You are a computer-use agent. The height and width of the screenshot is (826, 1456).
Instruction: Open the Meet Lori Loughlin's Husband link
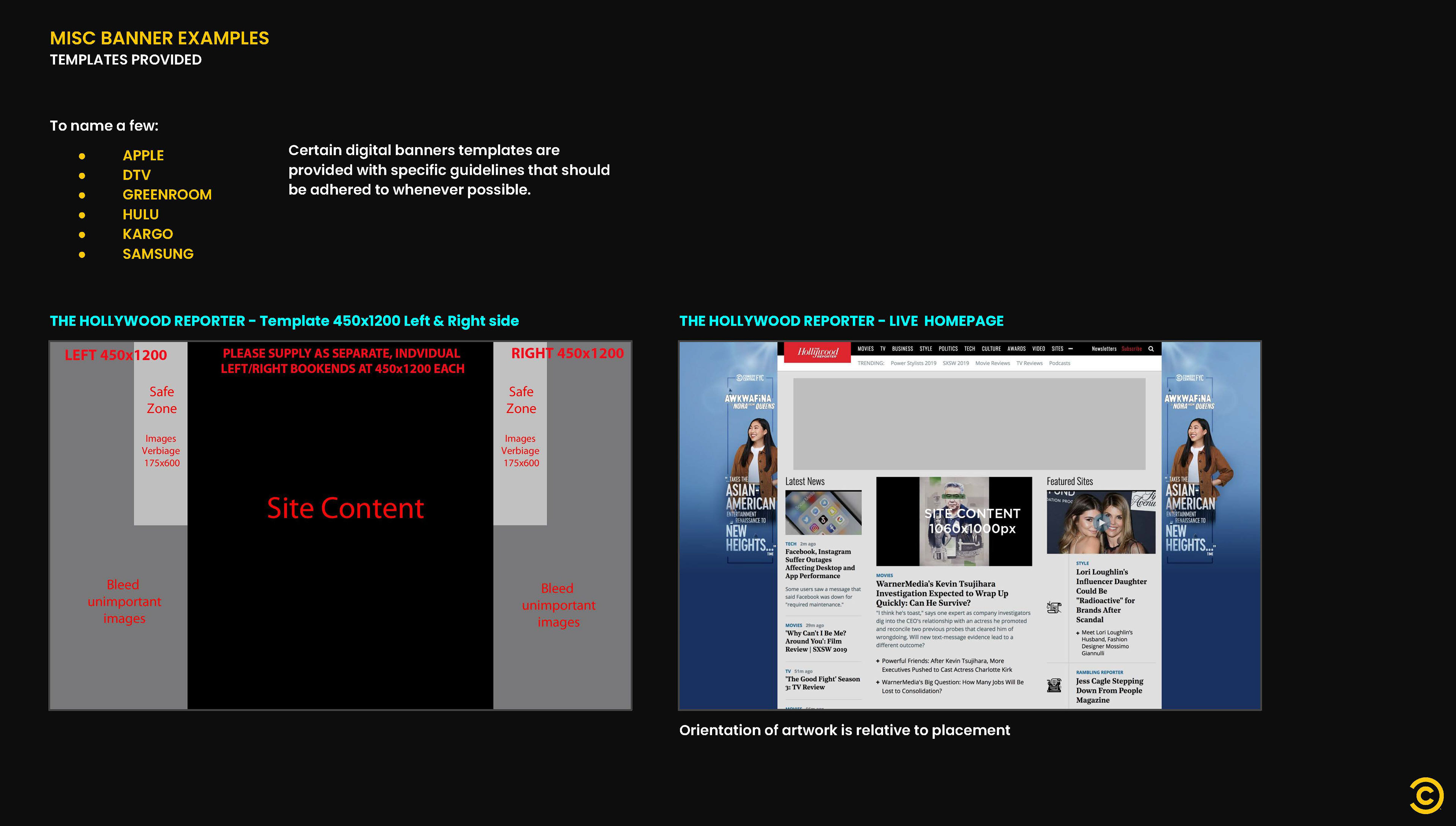coord(1107,643)
